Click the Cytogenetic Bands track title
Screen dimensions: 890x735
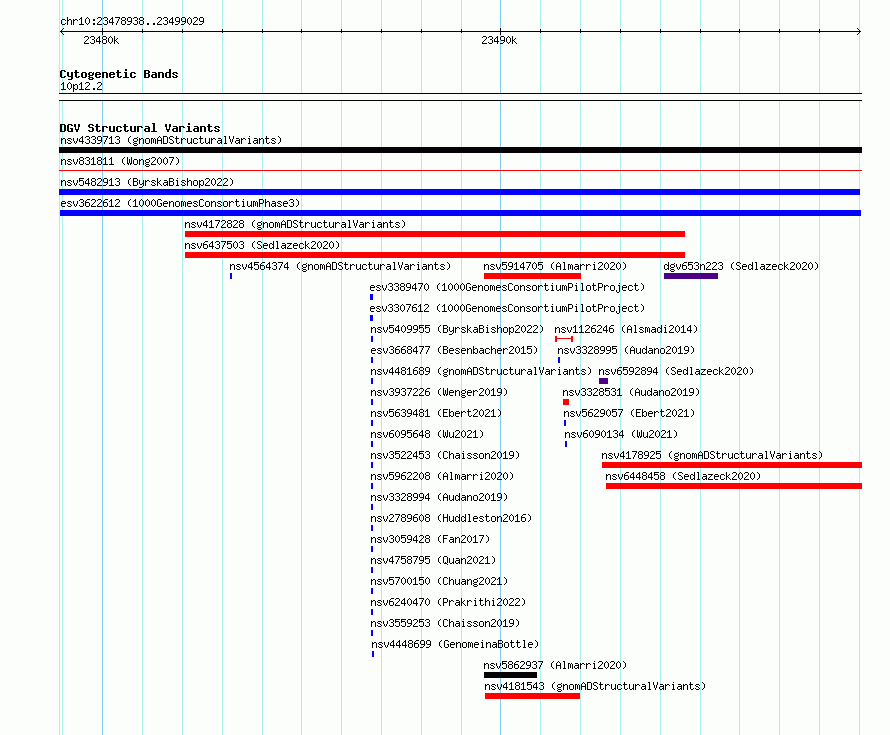(x=119, y=74)
